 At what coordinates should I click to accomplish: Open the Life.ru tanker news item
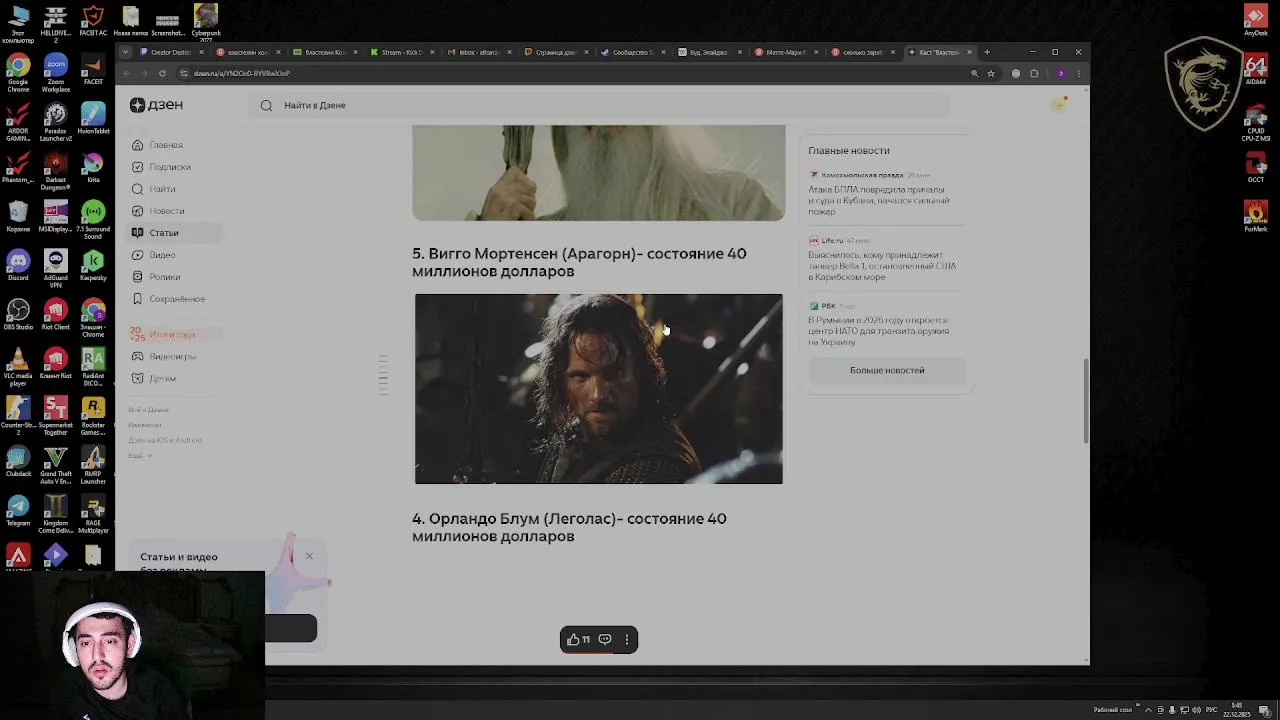(882, 259)
